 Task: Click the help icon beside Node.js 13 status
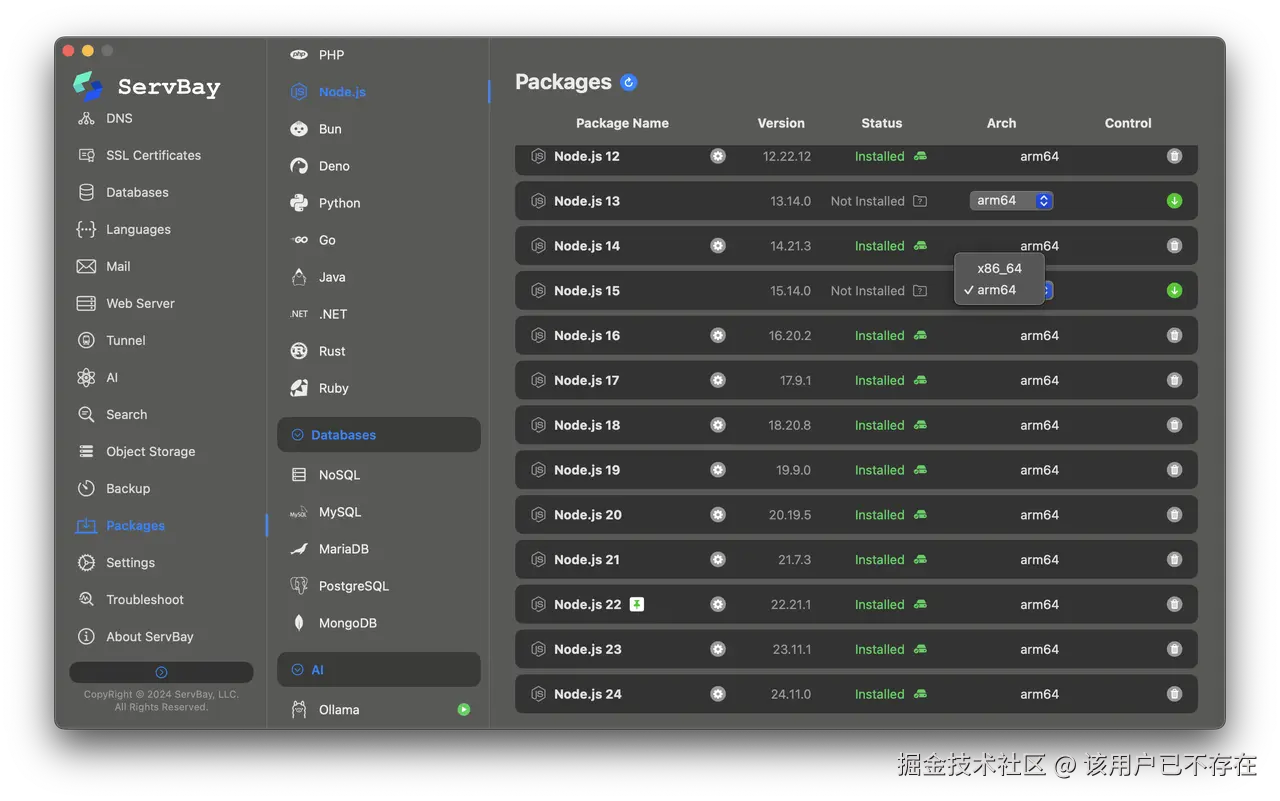(920, 201)
